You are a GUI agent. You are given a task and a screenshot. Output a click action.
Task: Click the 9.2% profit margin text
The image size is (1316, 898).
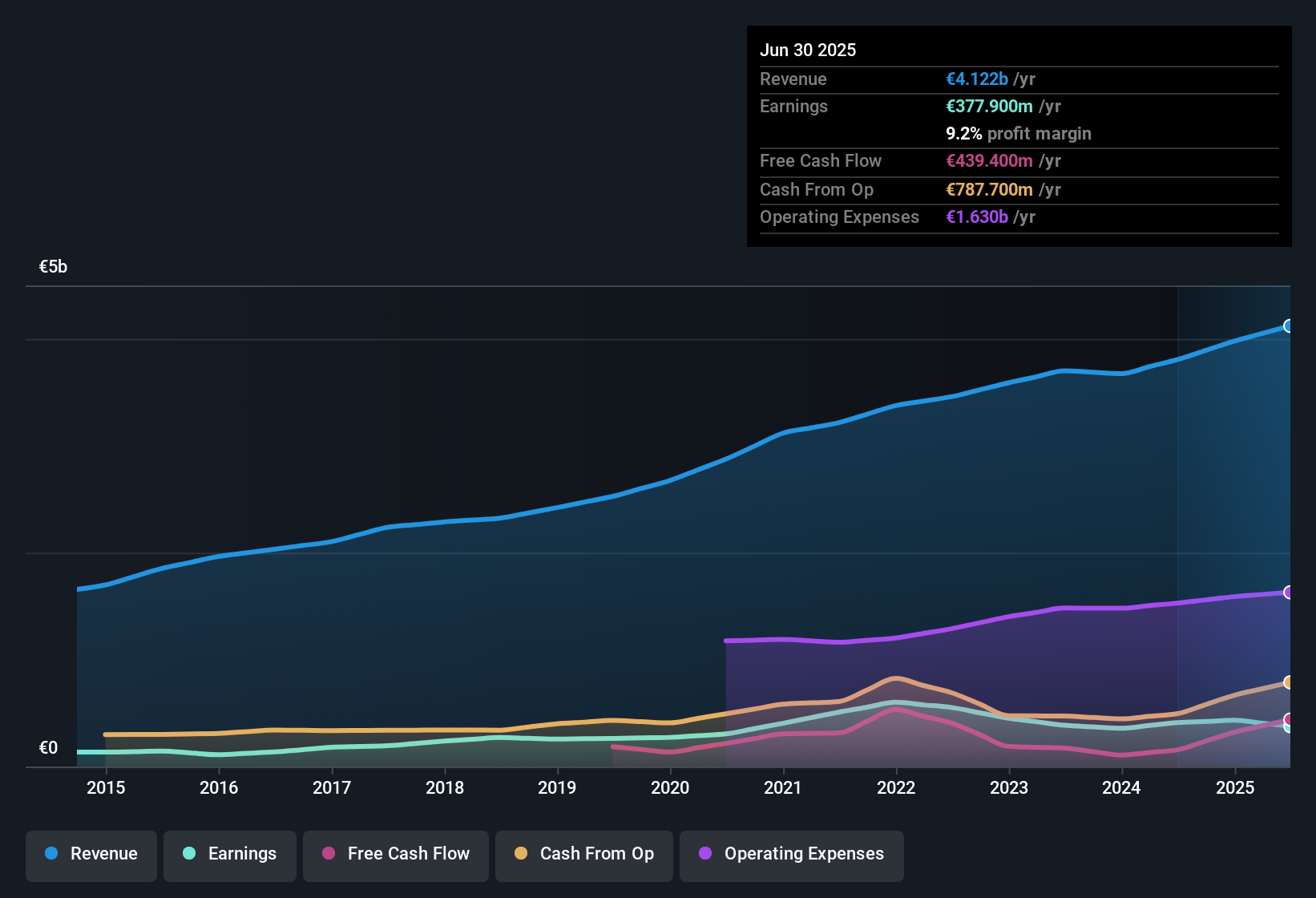1019,134
